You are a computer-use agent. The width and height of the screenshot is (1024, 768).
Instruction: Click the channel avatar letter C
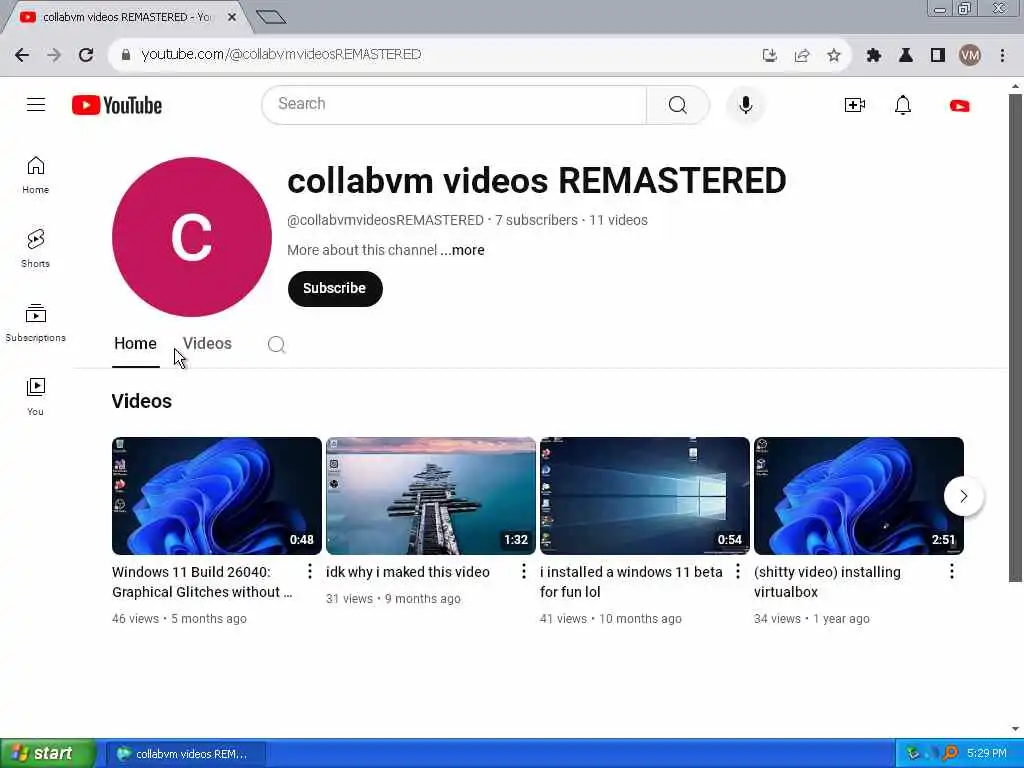click(x=191, y=237)
